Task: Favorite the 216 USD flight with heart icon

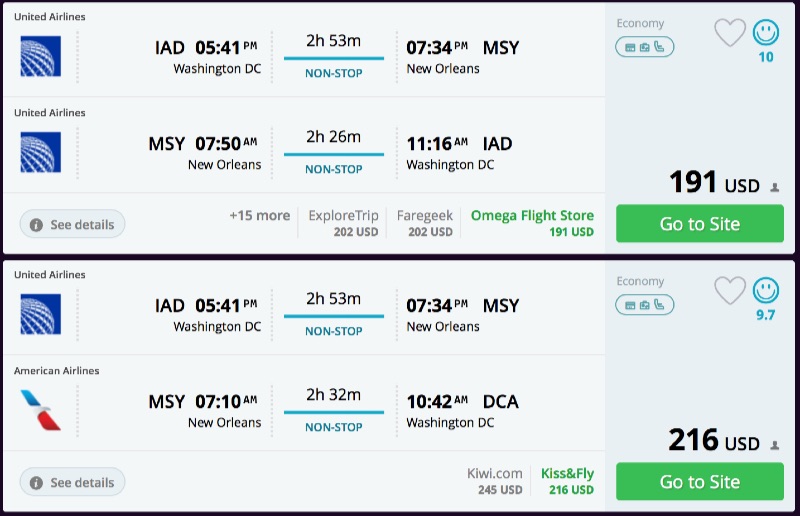Action: pyautogui.click(x=730, y=291)
